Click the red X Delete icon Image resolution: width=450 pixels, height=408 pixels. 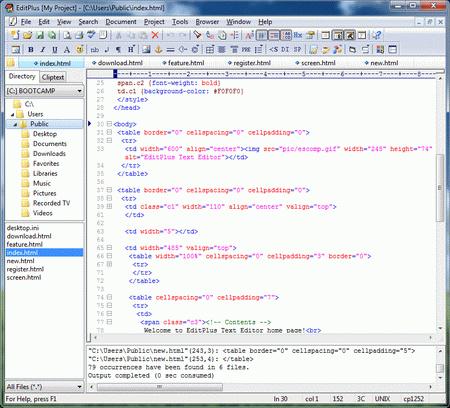pos(155,35)
